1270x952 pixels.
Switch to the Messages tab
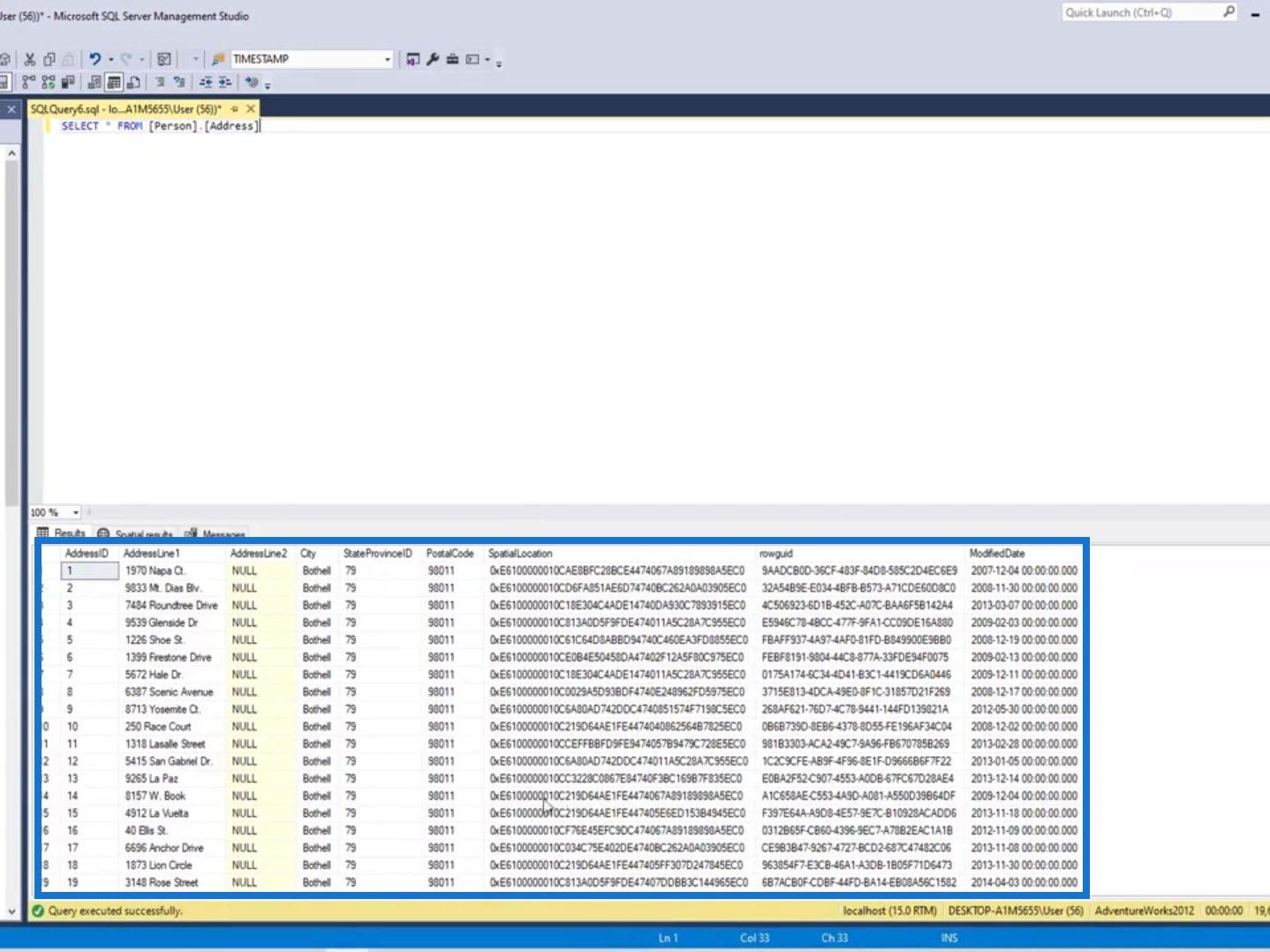tap(215, 534)
